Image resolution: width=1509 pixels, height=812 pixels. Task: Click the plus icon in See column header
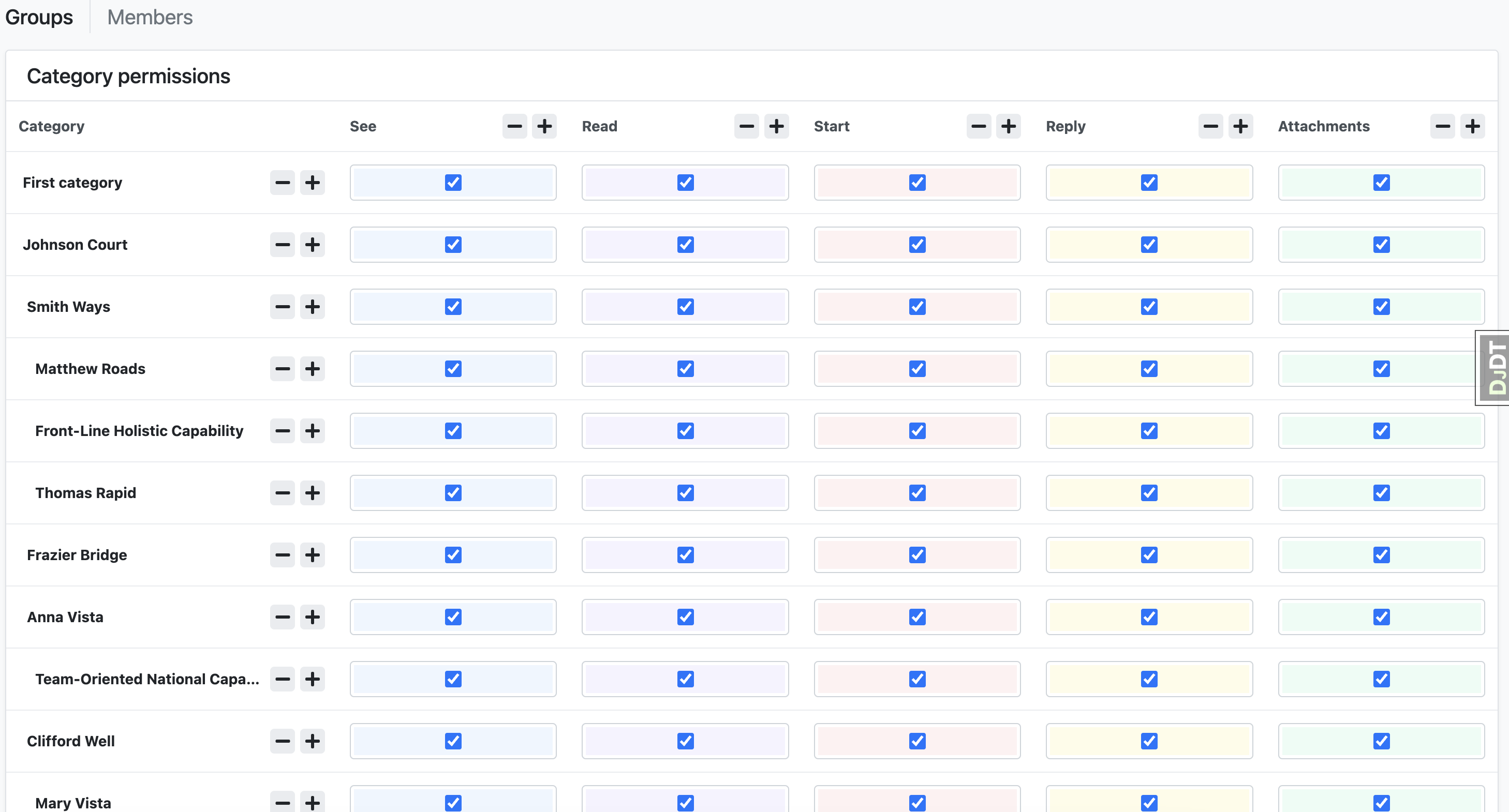[x=544, y=126]
